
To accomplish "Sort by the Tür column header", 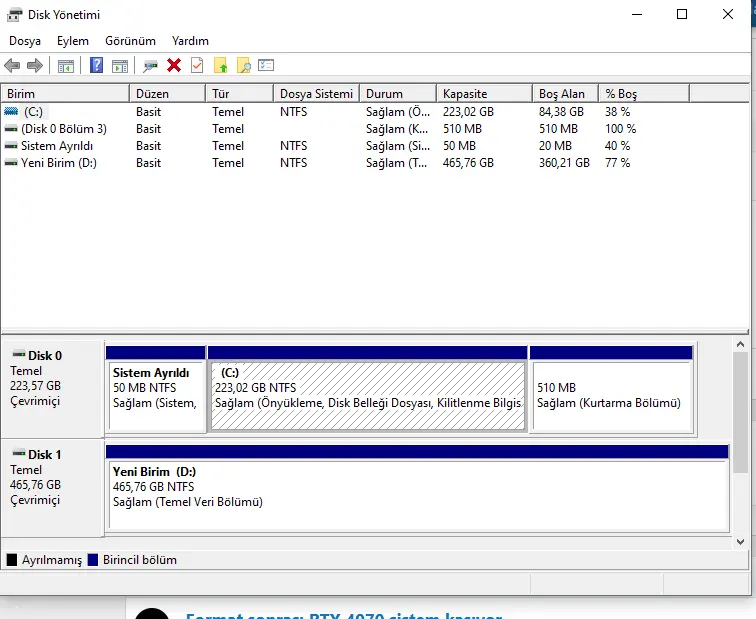I will pos(239,94).
